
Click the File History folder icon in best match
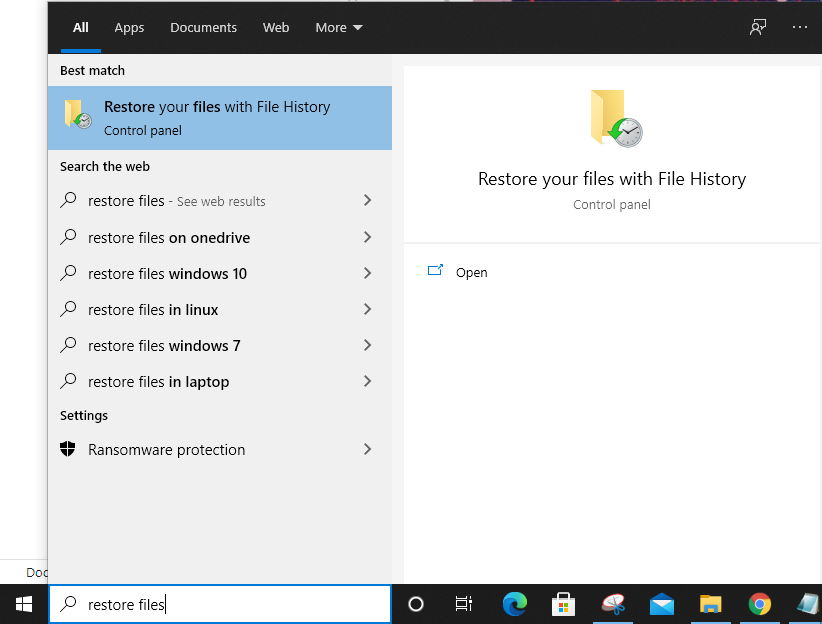[x=78, y=114]
